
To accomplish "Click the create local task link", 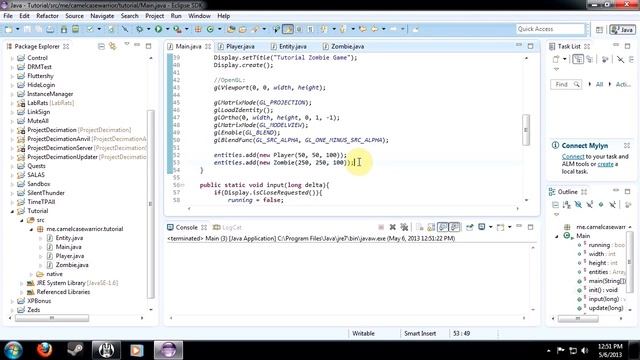I will tap(605, 164).
